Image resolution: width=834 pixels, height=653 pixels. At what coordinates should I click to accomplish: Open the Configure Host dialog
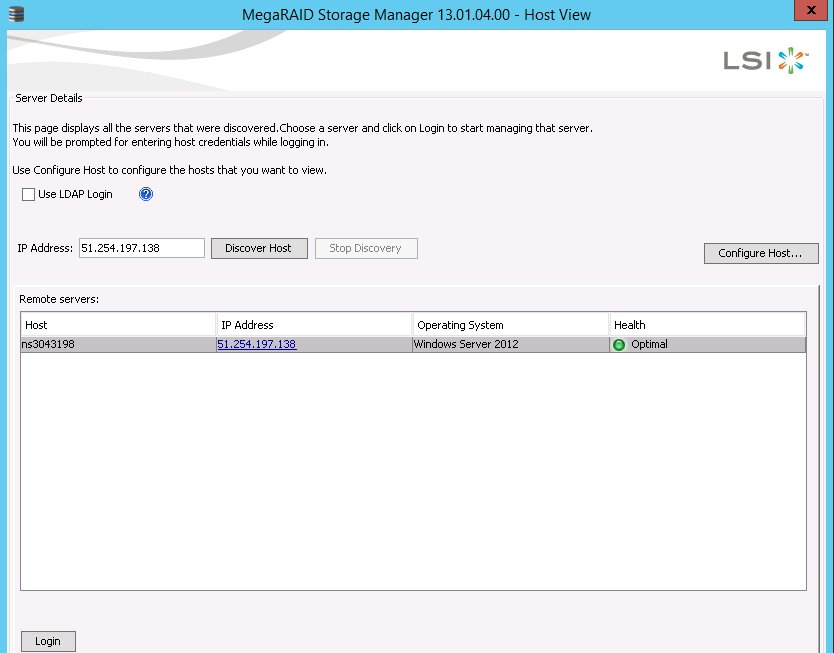tap(761, 253)
